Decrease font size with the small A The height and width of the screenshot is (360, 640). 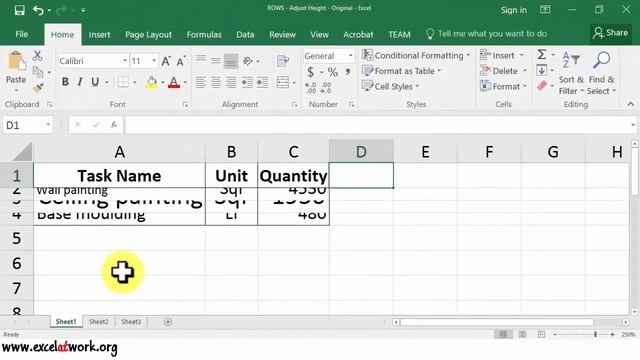click(x=181, y=61)
